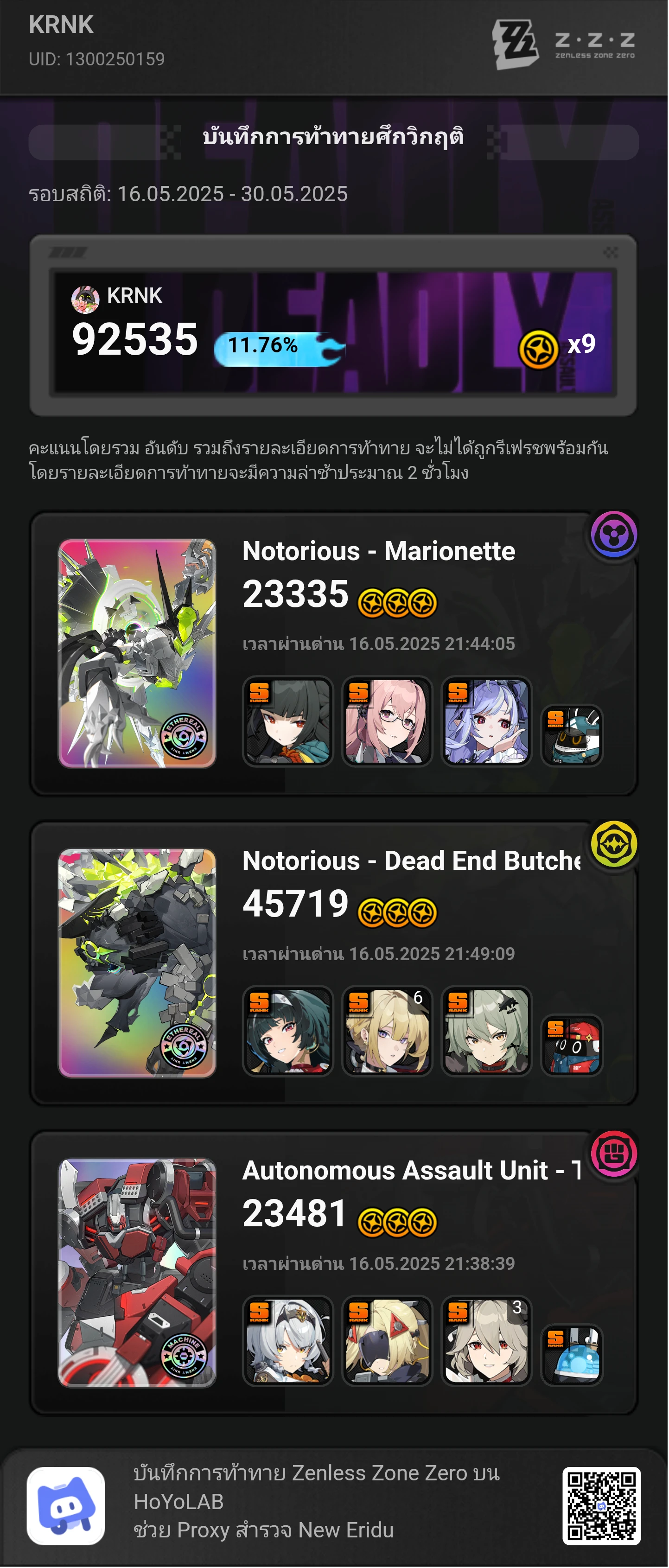The width and height of the screenshot is (669, 1568).
Task: Click the Zenless Zone Zero logo
Action: [x=564, y=44]
